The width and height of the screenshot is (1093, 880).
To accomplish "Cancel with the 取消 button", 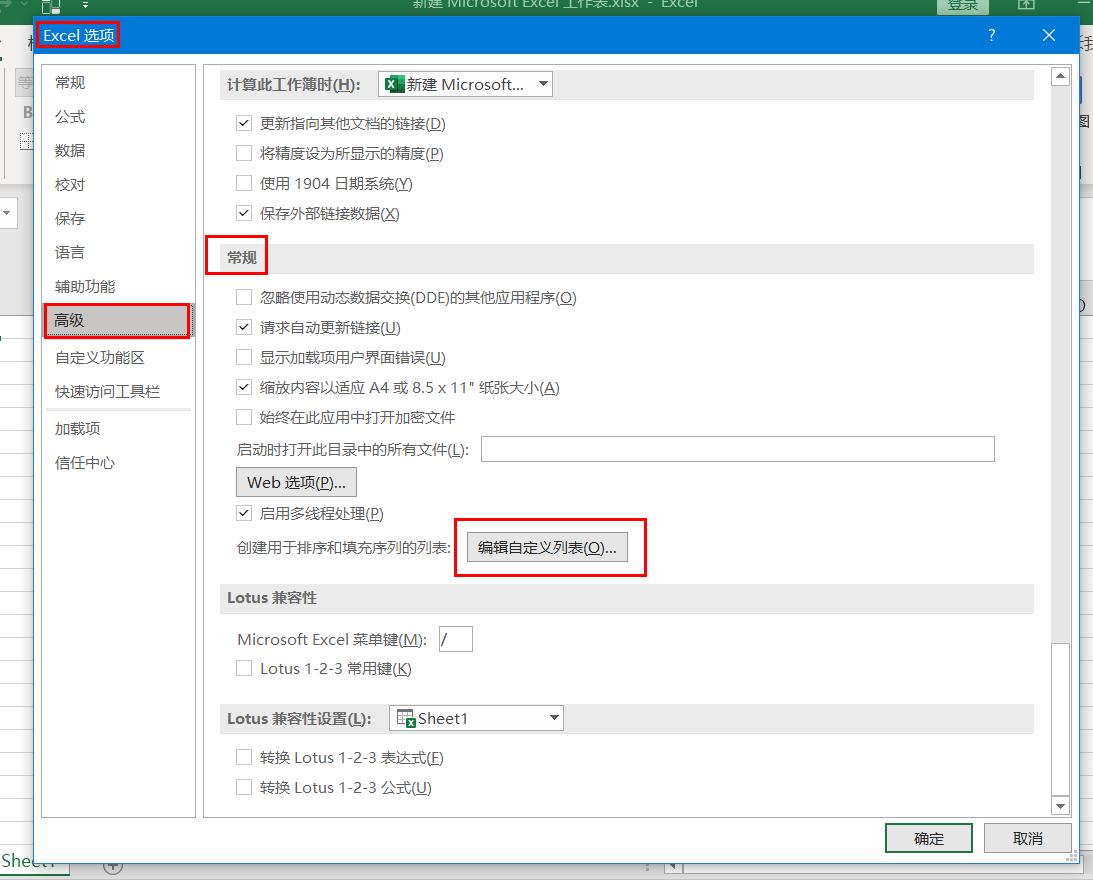I will (x=1027, y=838).
